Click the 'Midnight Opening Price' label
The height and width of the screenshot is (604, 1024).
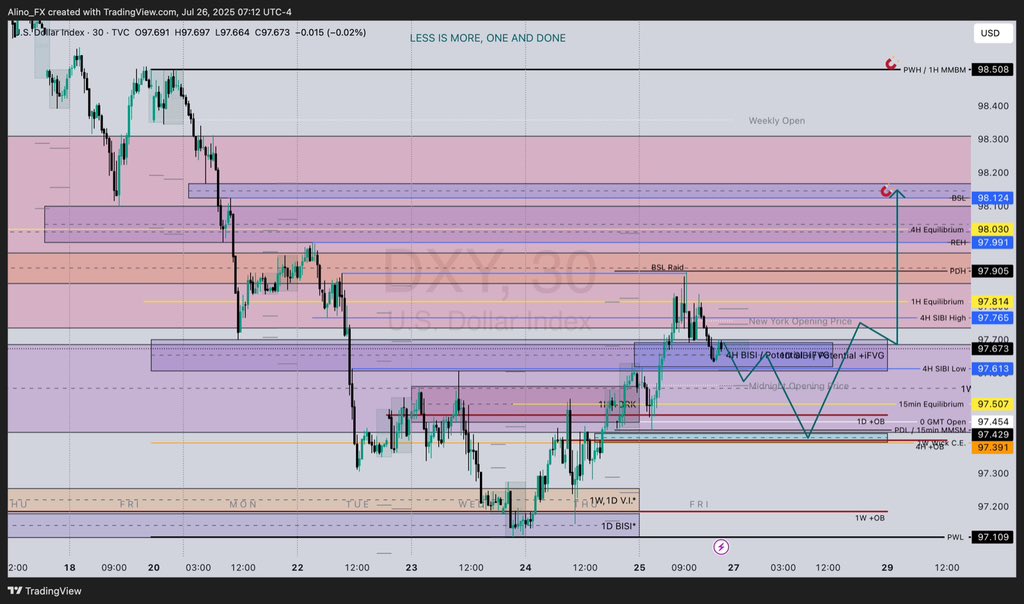pos(799,386)
